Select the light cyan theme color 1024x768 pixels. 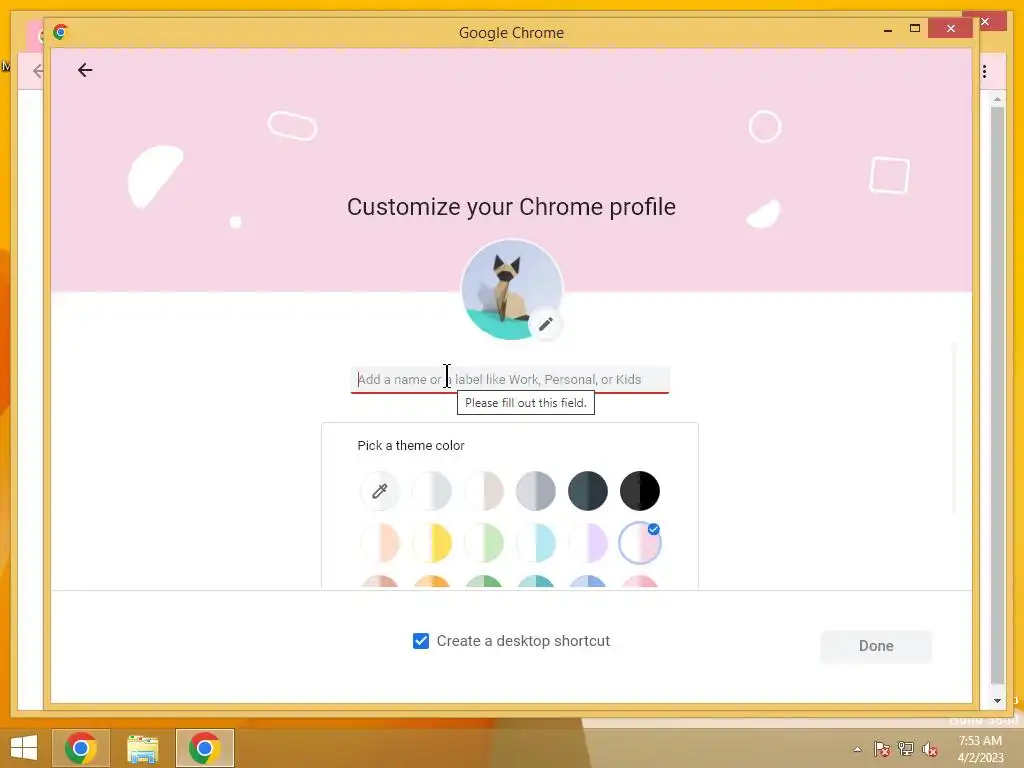(536, 543)
